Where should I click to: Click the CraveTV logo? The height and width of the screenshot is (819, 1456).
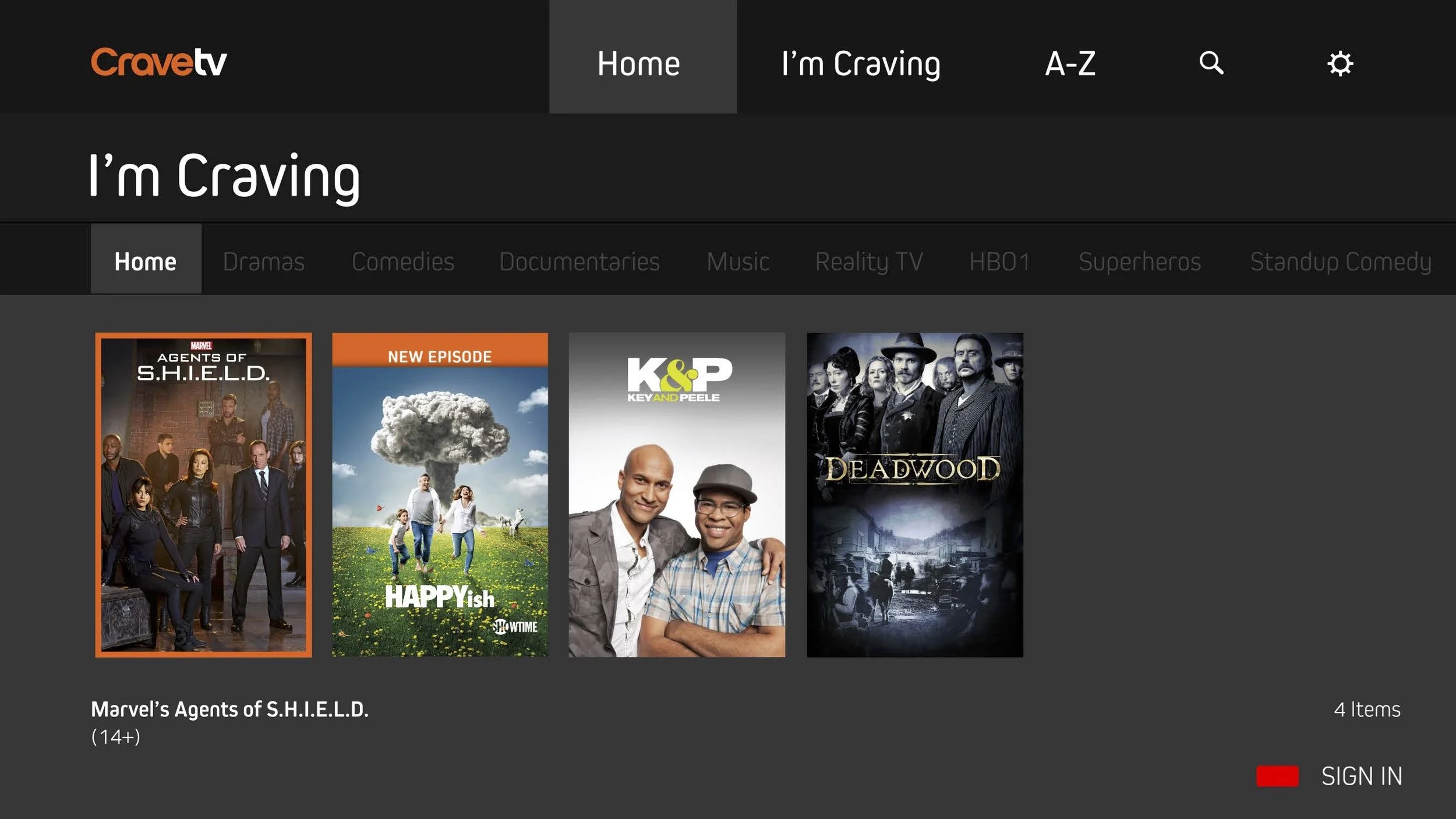(158, 62)
